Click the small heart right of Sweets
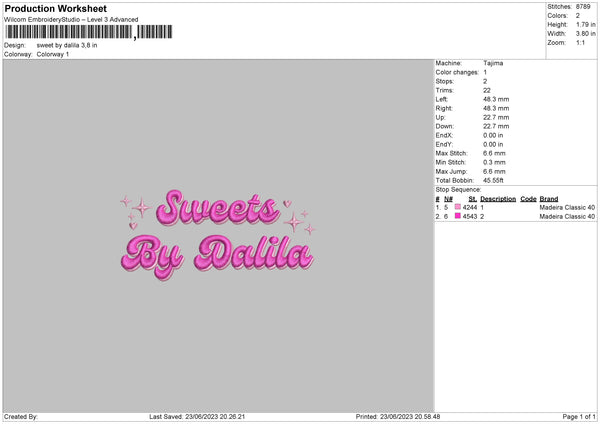 click(287, 203)
